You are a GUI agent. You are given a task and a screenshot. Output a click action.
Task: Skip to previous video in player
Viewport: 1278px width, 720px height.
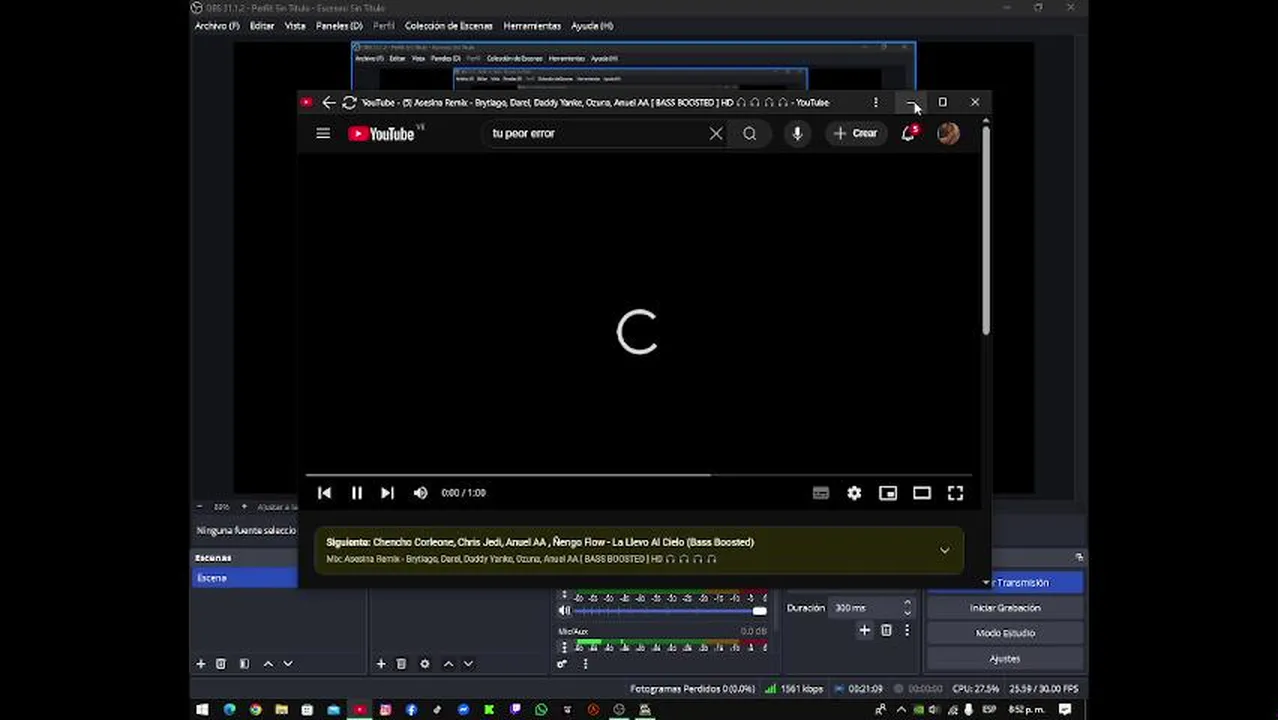[x=324, y=493]
